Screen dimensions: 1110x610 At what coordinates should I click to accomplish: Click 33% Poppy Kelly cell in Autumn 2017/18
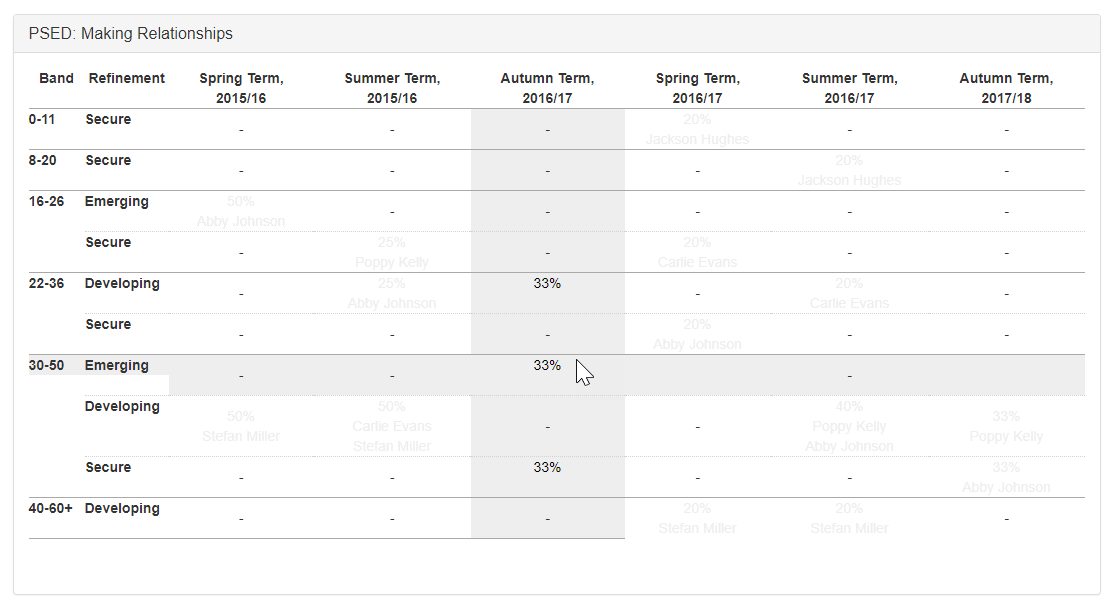[1006, 427]
